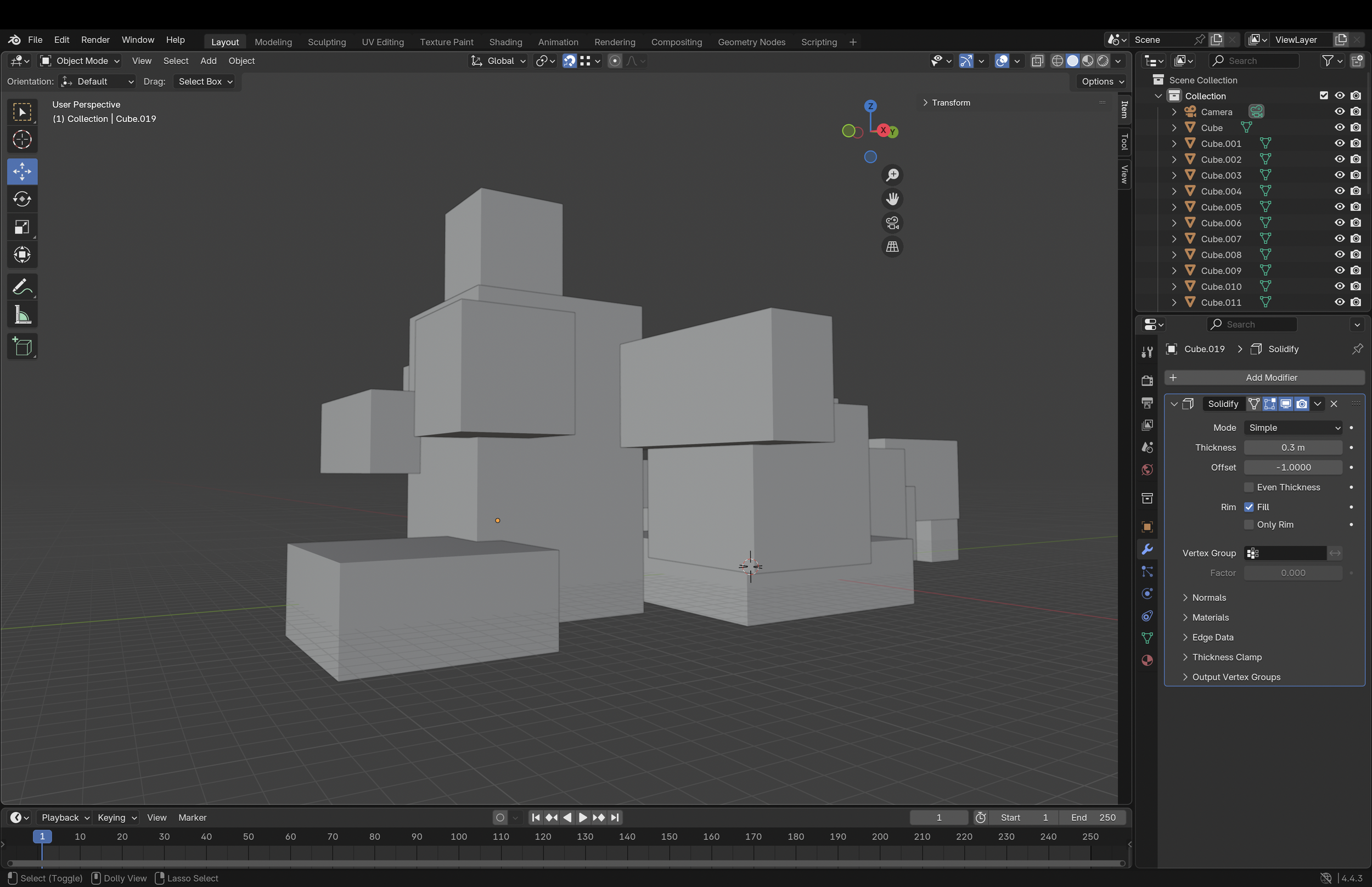Enable the Even Thickness checkbox
This screenshot has width=1372, height=887.
(1249, 487)
